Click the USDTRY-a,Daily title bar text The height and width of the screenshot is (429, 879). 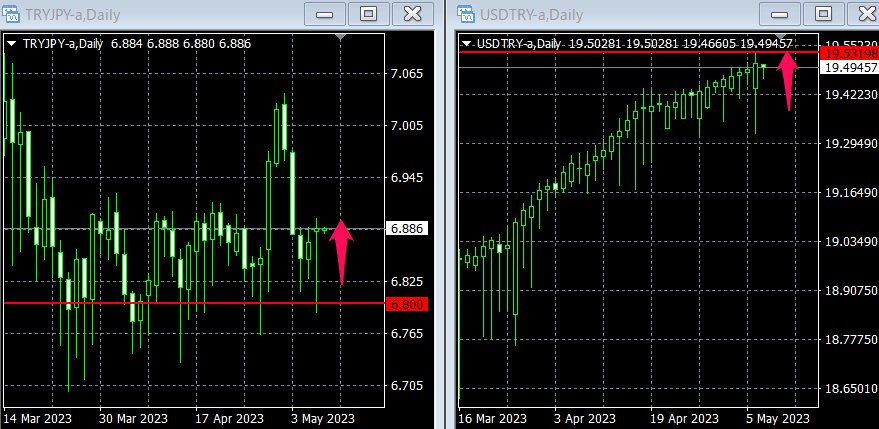(x=531, y=15)
